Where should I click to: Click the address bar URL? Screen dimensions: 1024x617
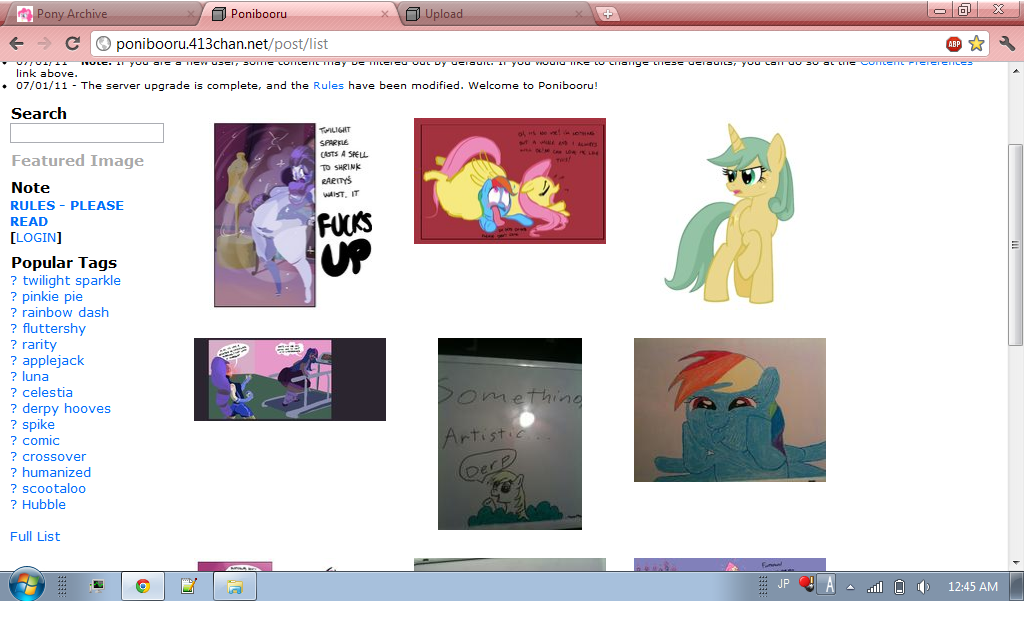coord(222,44)
